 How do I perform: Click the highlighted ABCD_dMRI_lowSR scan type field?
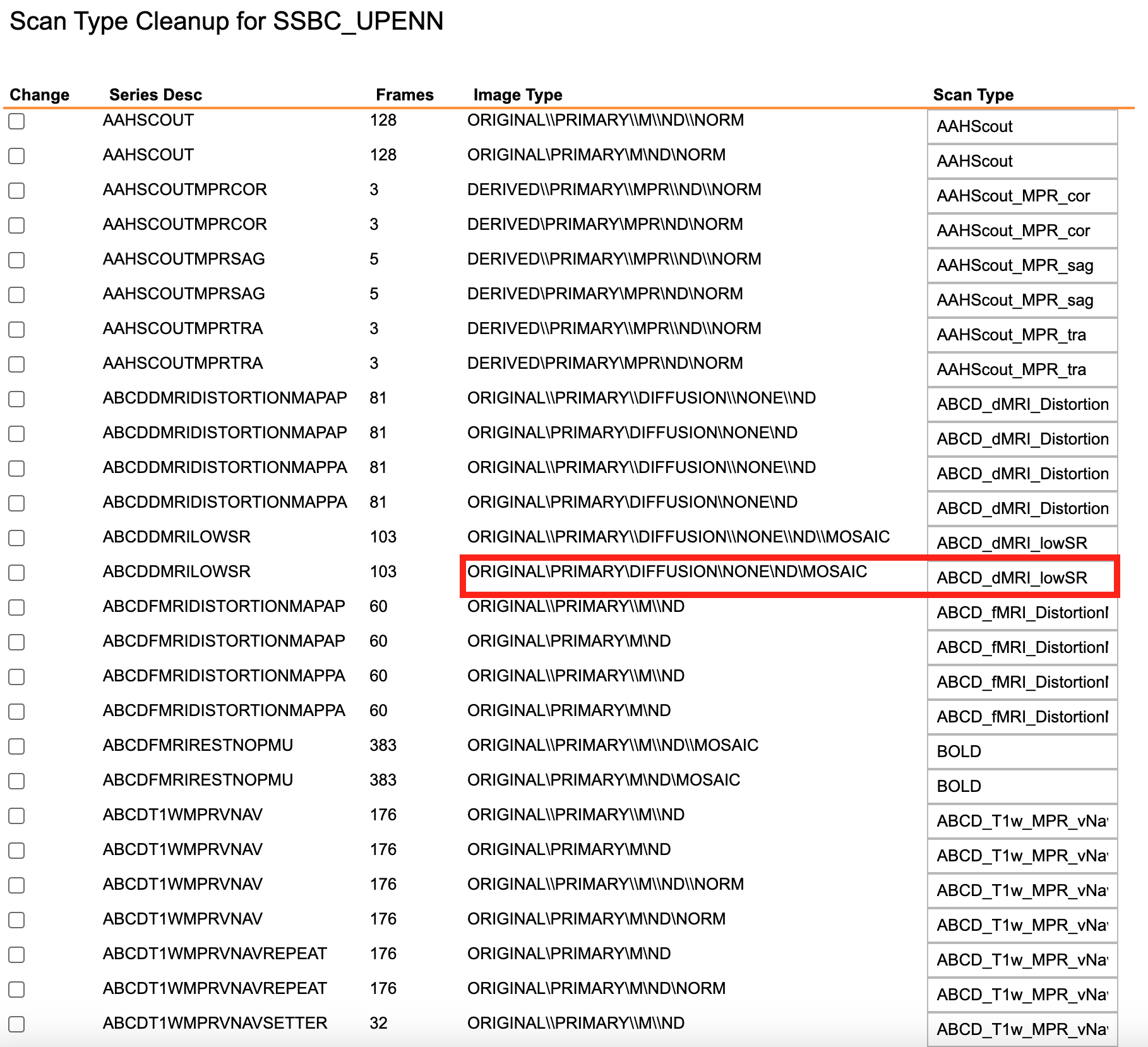click(1022, 578)
